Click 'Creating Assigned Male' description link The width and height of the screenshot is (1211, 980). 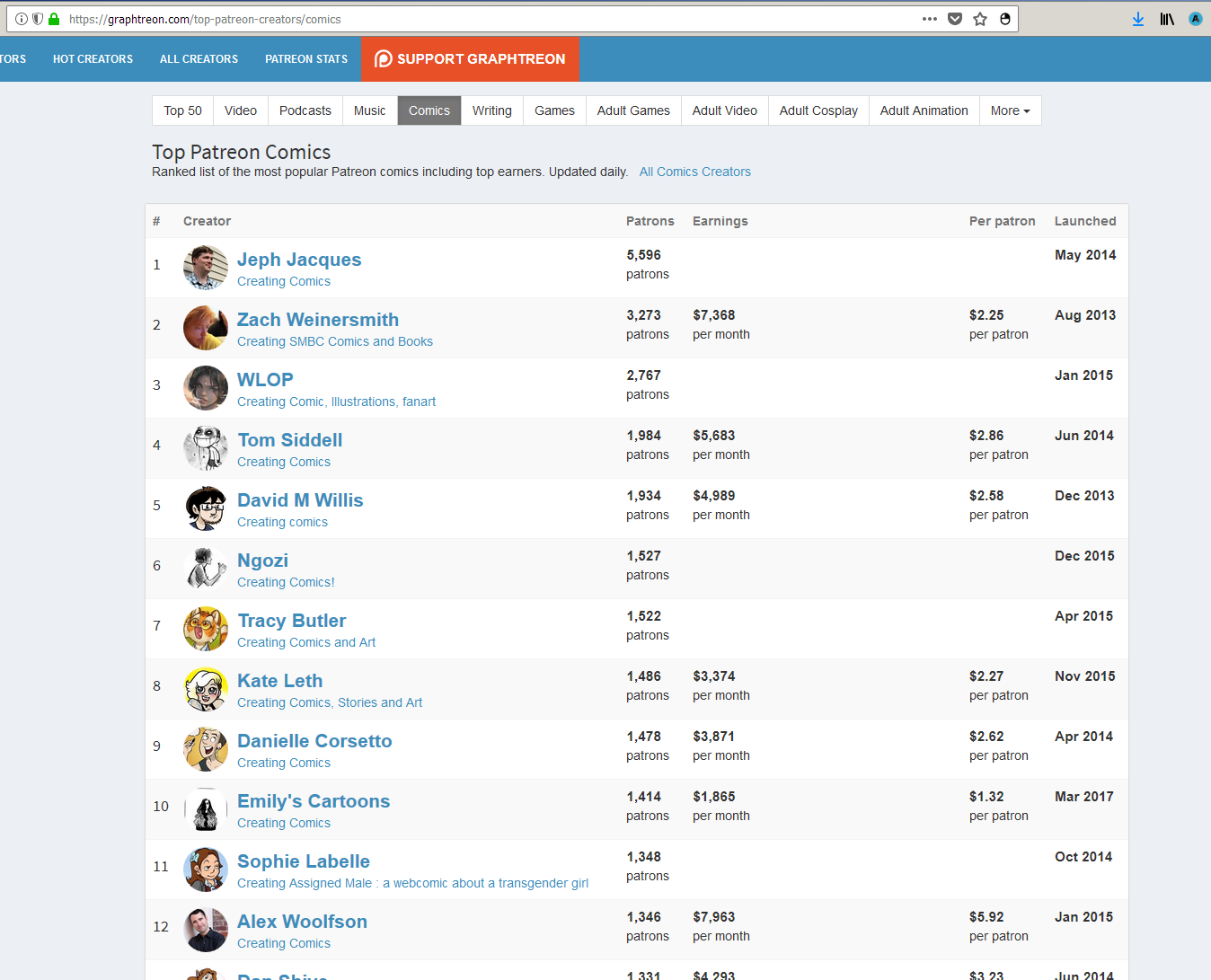click(412, 883)
